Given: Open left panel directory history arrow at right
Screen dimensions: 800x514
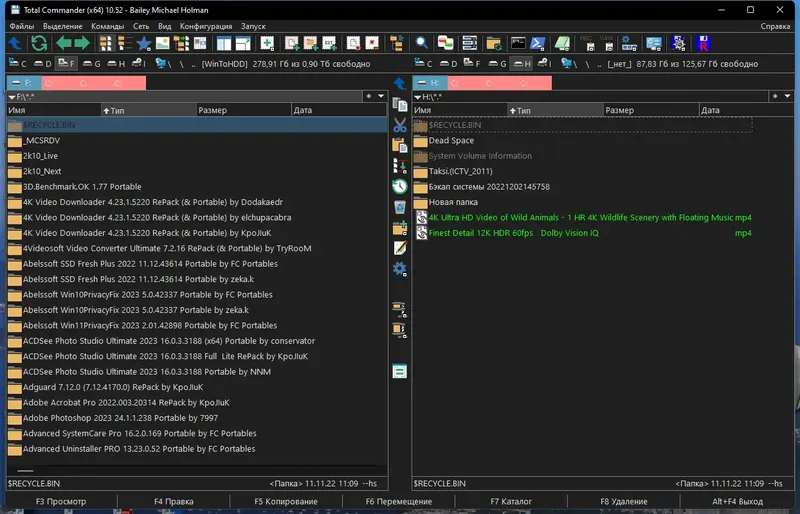Looking at the screenshot, I should pyautogui.click(x=381, y=96).
